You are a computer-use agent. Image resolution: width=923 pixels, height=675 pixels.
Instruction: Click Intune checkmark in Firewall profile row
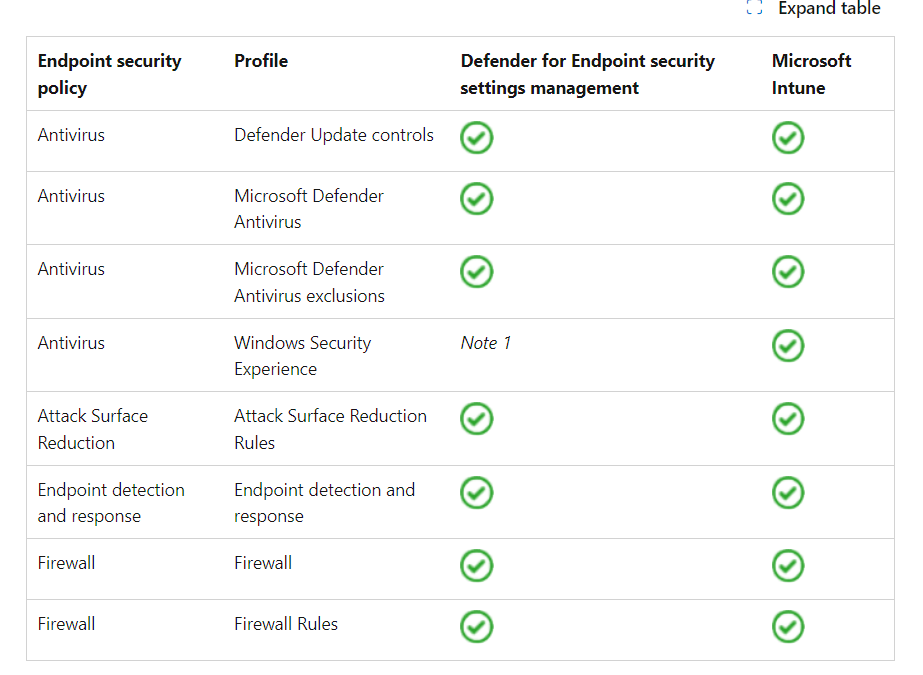click(x=788, y=566)
